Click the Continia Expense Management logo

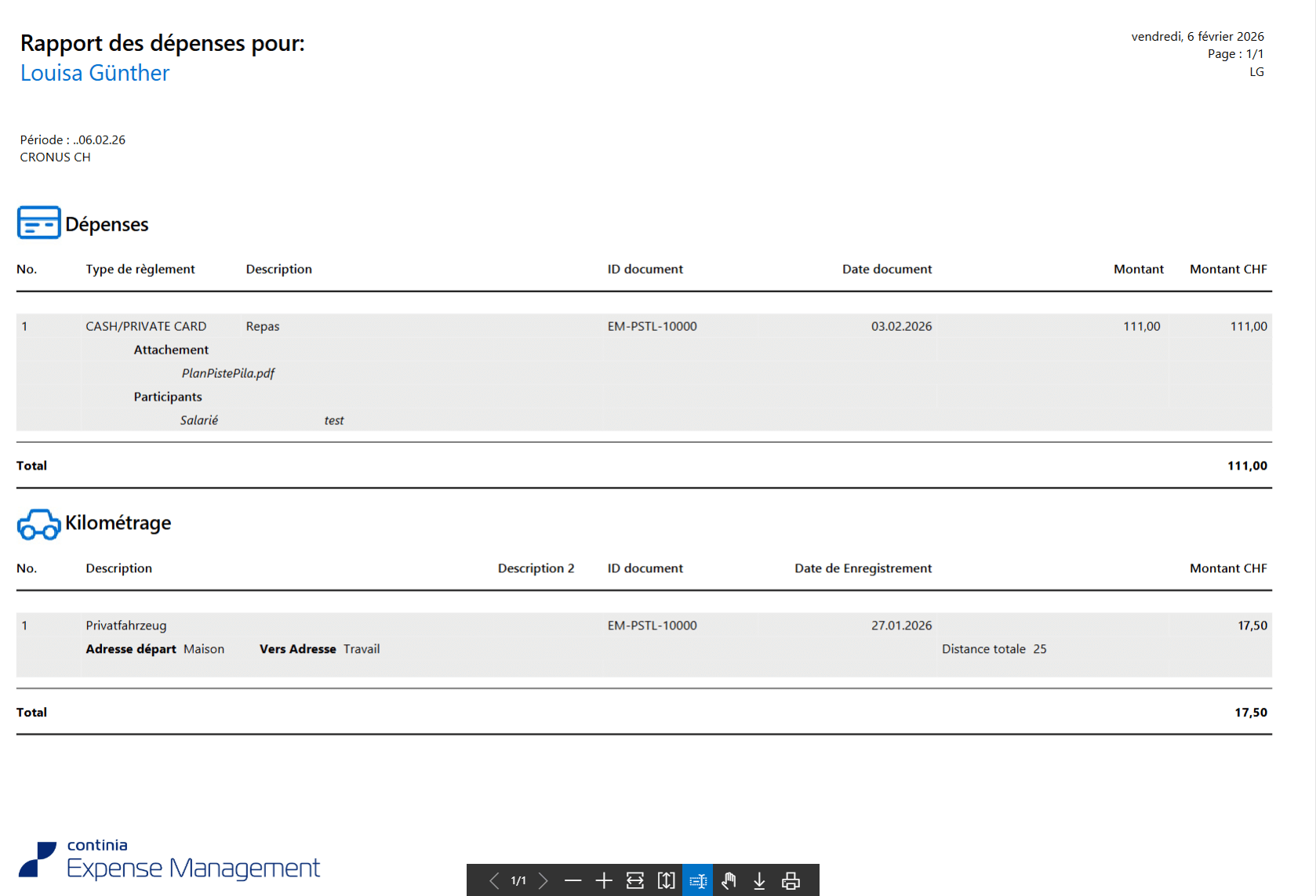(x=169, y=861)
